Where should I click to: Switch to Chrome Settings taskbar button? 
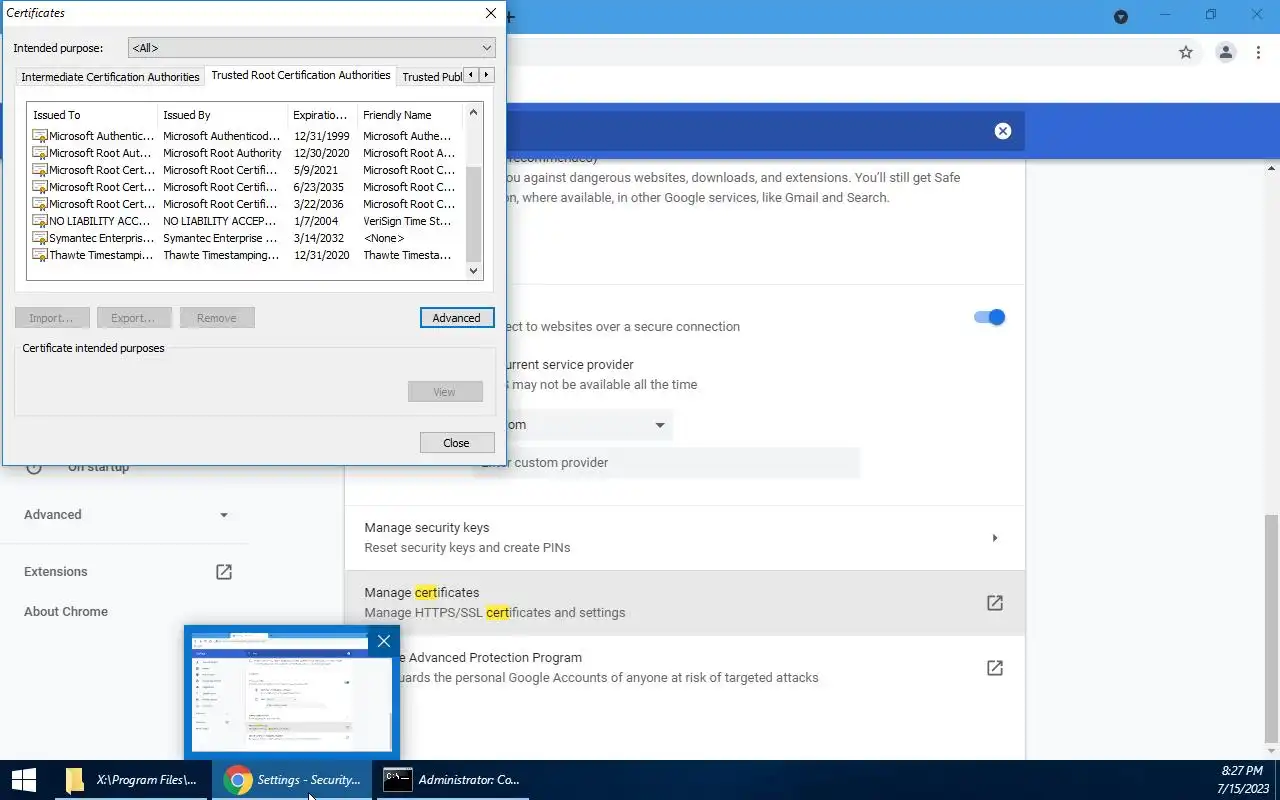[x=292, y=780]
